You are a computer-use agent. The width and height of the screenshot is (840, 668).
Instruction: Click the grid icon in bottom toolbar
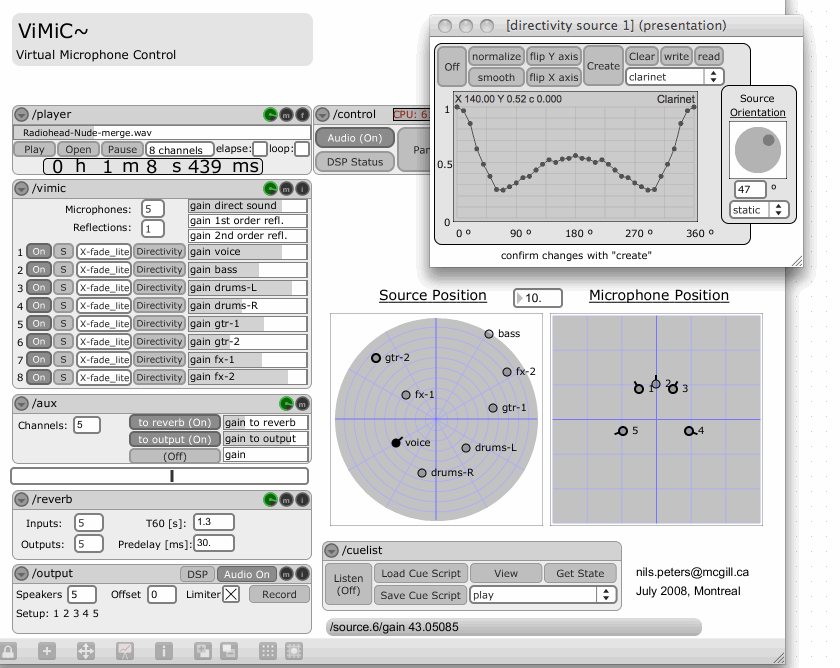268,651
